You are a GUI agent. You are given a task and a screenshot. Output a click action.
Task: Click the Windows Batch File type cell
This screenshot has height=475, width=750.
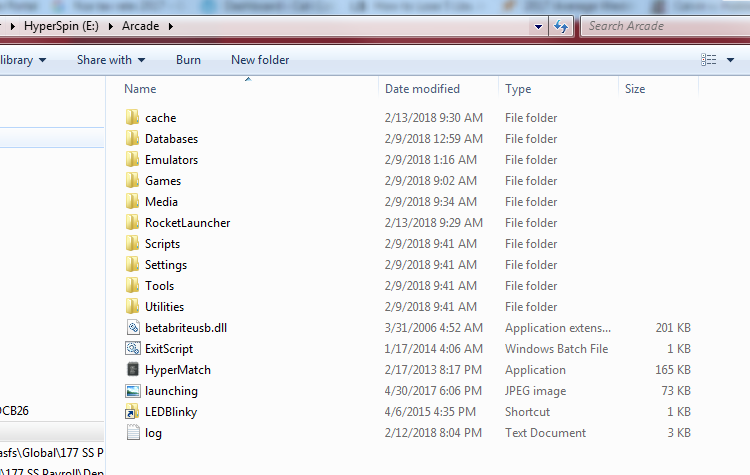(556, 349)
